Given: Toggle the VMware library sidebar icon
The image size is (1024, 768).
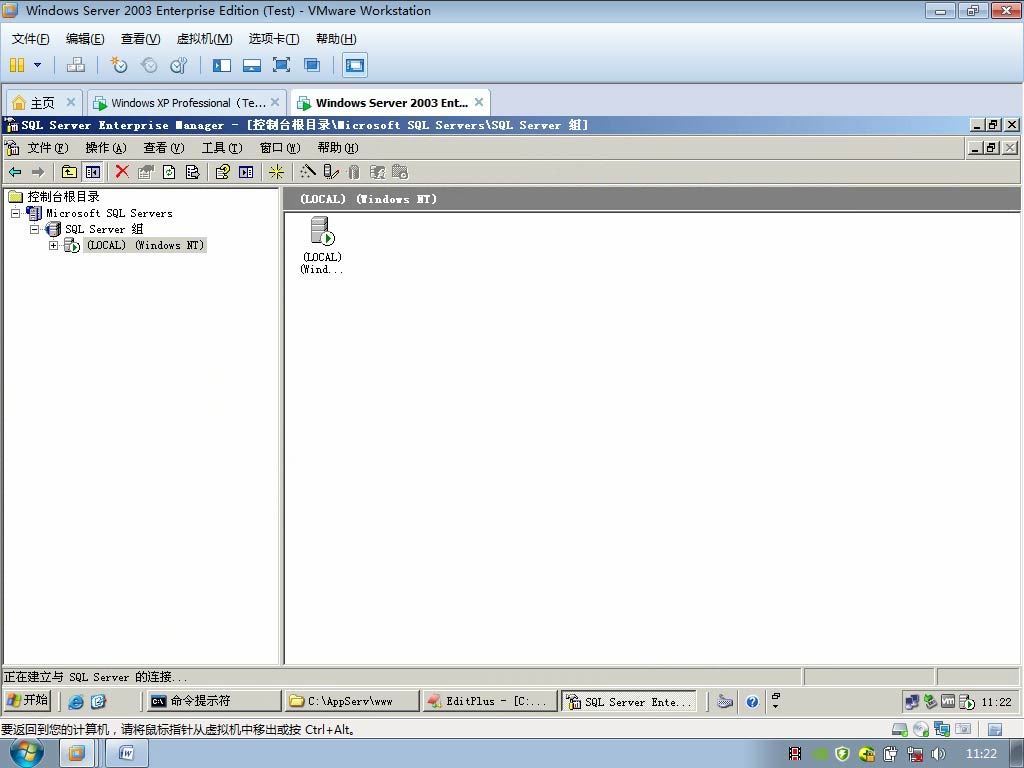Looking at the screenshot, I should click(x=222, y=65).
